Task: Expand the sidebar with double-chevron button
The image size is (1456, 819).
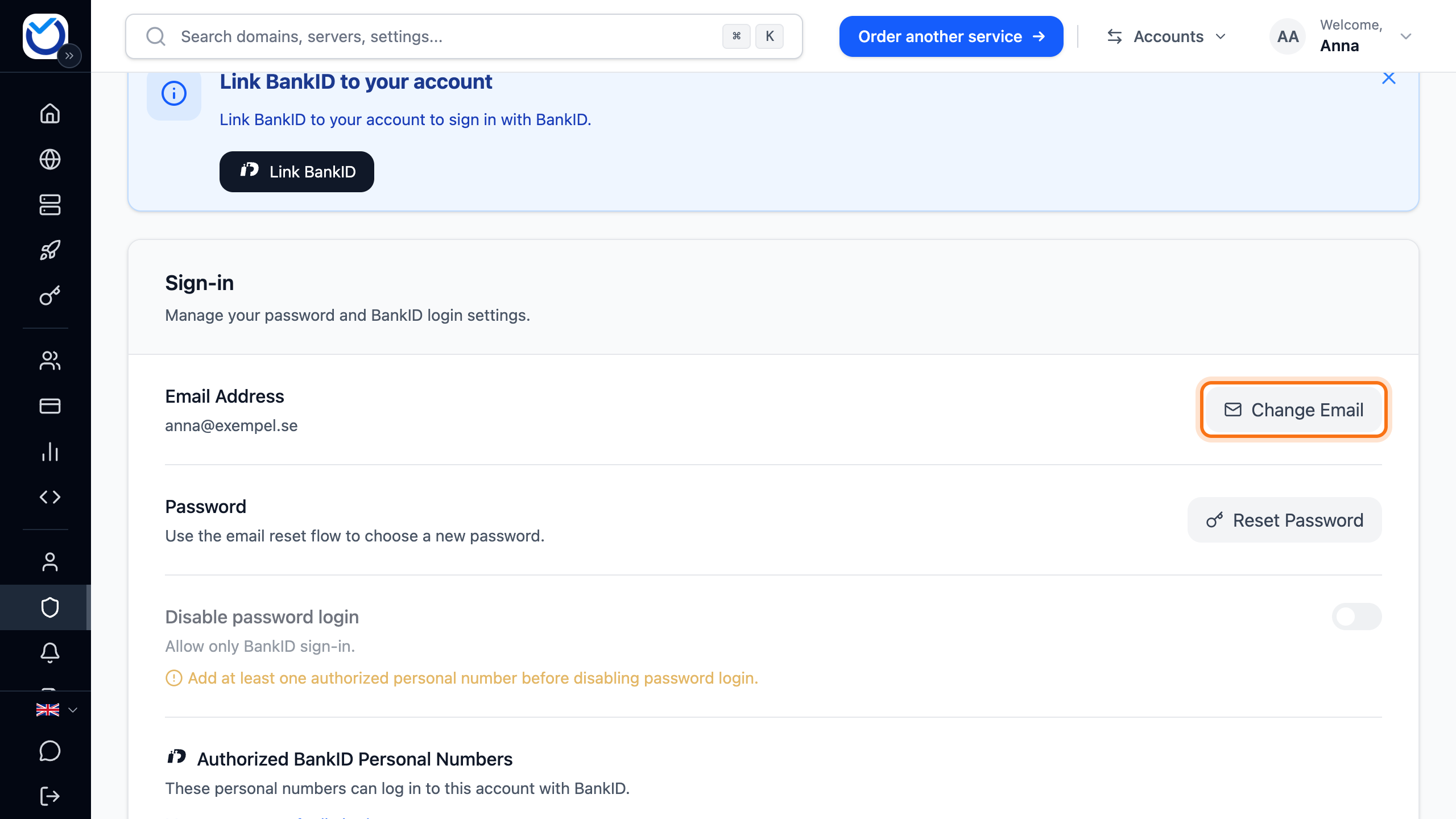Action: pos(69,56)
